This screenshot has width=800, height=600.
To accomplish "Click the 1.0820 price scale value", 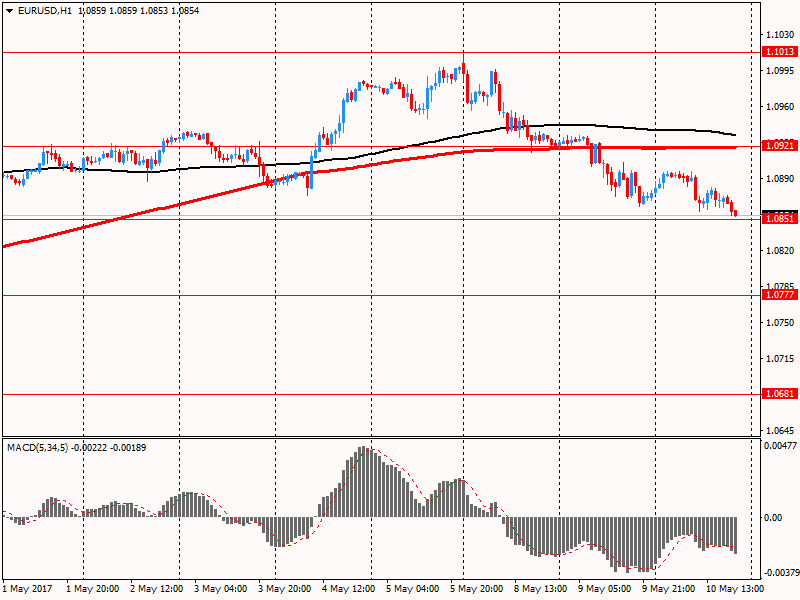I will click(780, 251).
